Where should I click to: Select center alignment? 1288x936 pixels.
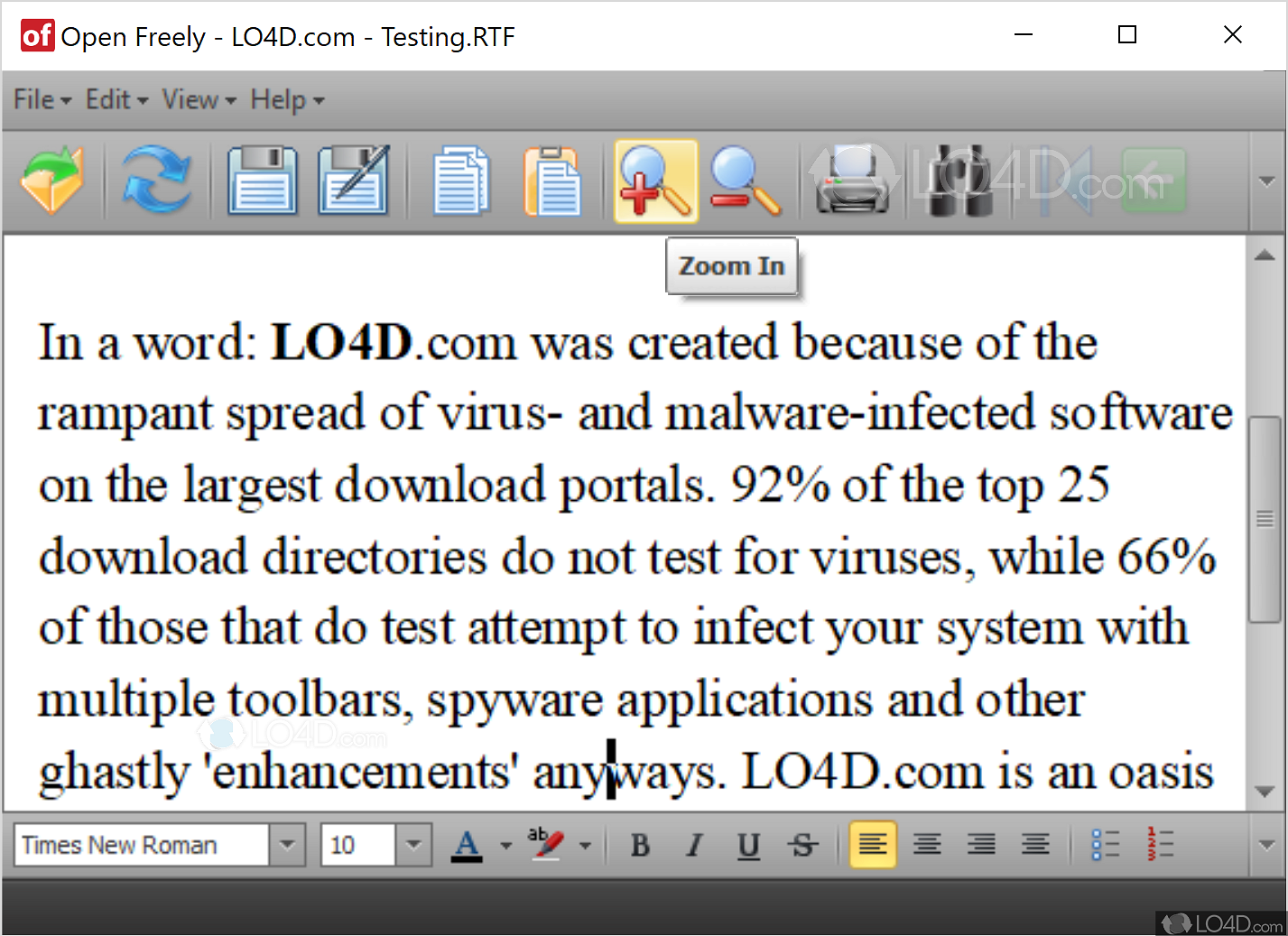pyautogui.click(x=927, y=845)
